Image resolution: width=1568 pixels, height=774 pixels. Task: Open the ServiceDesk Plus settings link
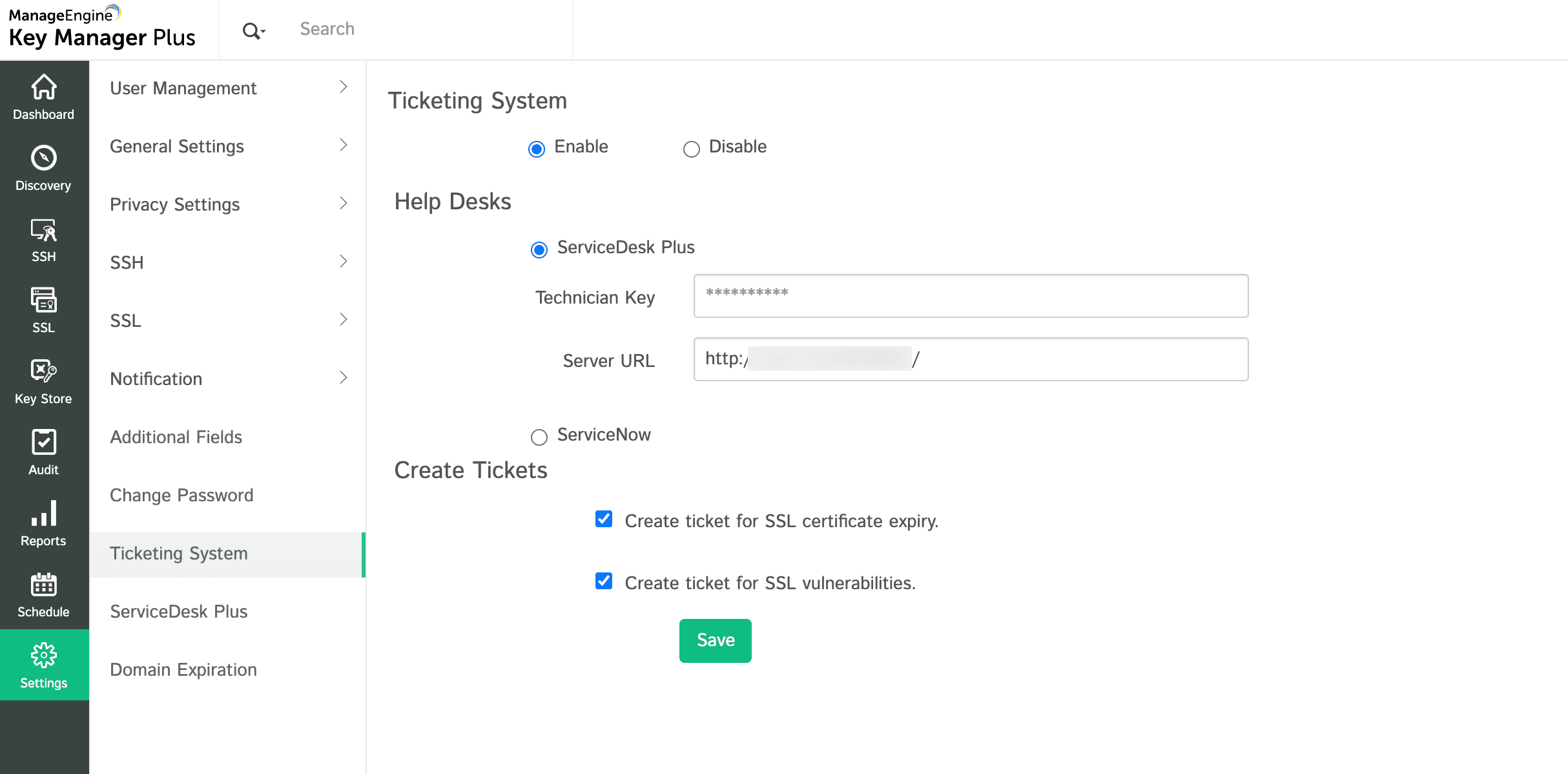(x=179, y=611)
